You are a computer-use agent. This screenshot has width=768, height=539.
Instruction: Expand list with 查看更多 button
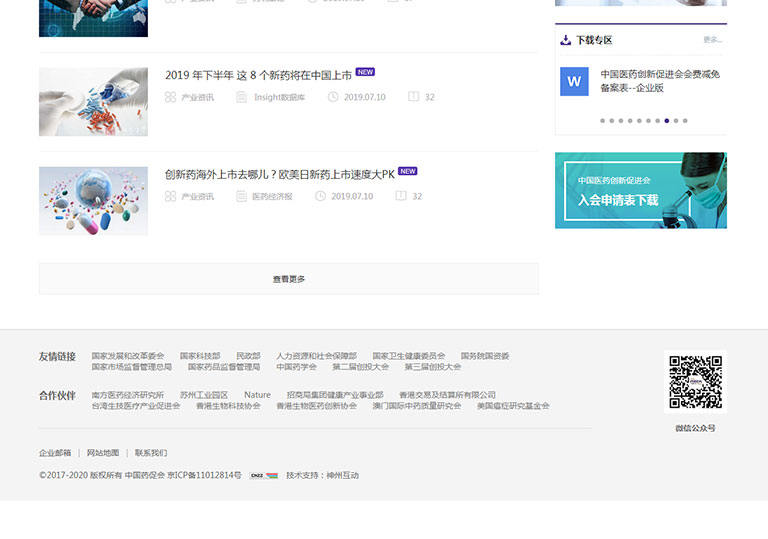click(289, 279)
